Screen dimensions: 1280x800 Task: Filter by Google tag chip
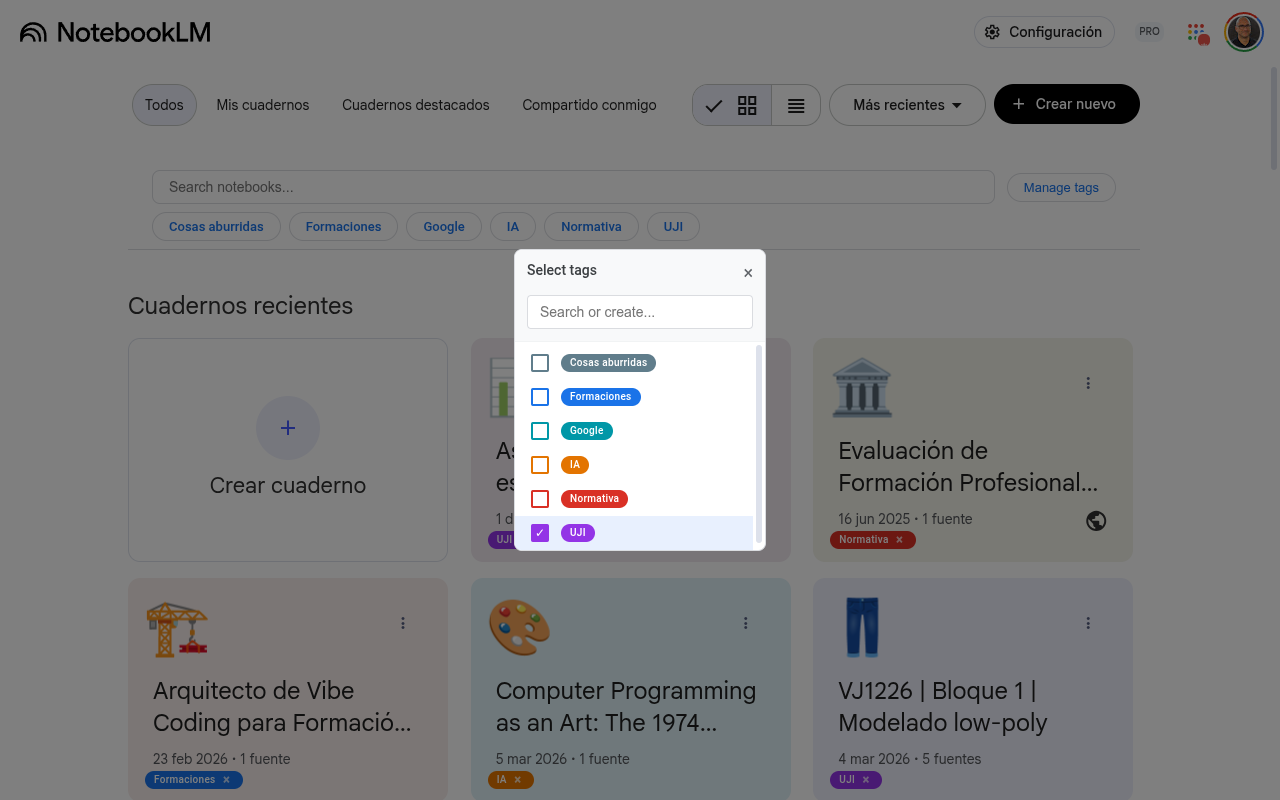click(444, 227)
